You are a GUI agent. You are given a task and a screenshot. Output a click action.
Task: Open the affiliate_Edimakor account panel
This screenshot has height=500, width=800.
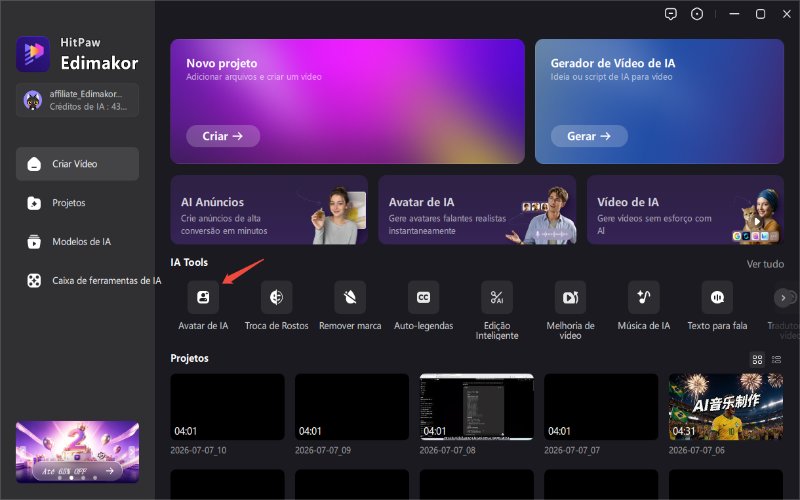click(x=77, y=100)
